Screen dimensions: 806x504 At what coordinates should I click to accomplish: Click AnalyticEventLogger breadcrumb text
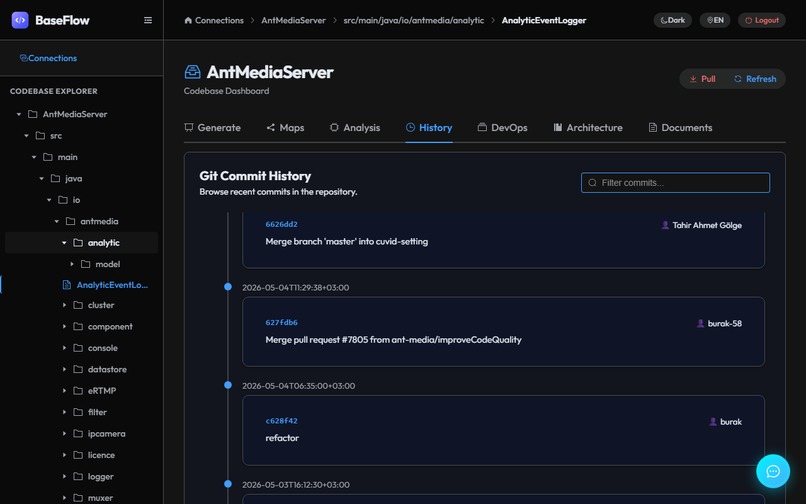[544, 21]
